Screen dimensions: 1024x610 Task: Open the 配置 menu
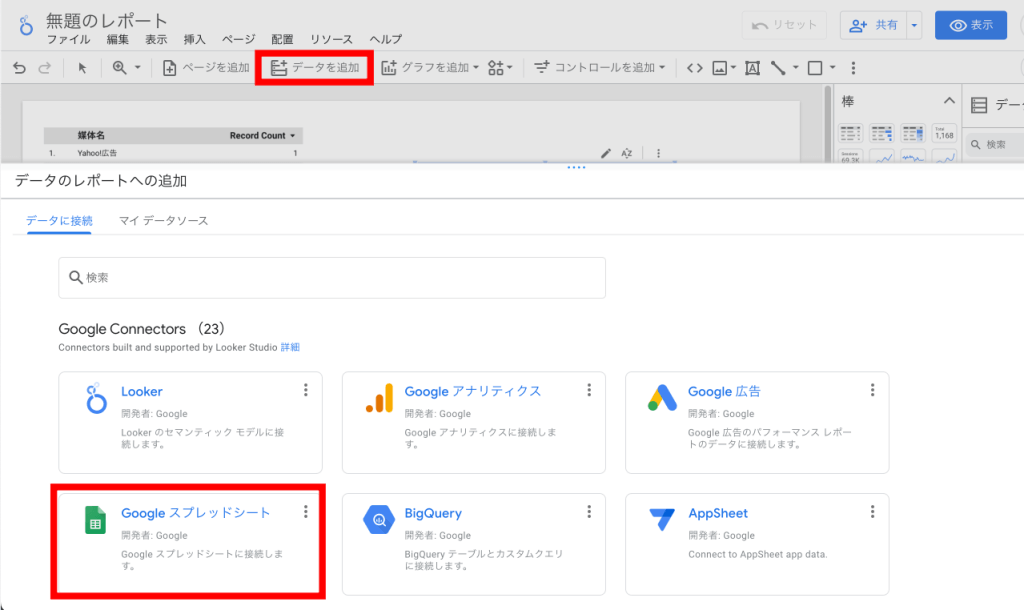[282, 40]
